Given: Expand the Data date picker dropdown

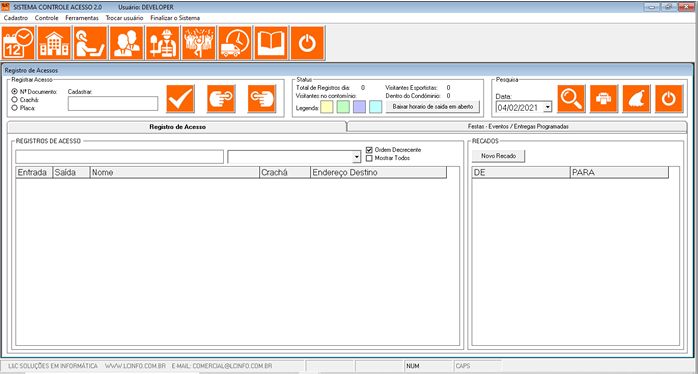Looking at the screenshot, I should pos(548,107).
